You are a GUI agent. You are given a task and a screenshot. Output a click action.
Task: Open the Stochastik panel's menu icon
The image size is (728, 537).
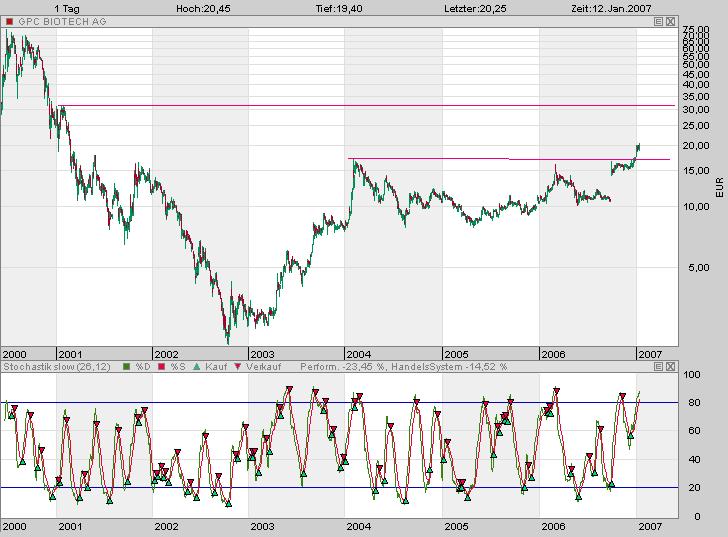(658, 367)
